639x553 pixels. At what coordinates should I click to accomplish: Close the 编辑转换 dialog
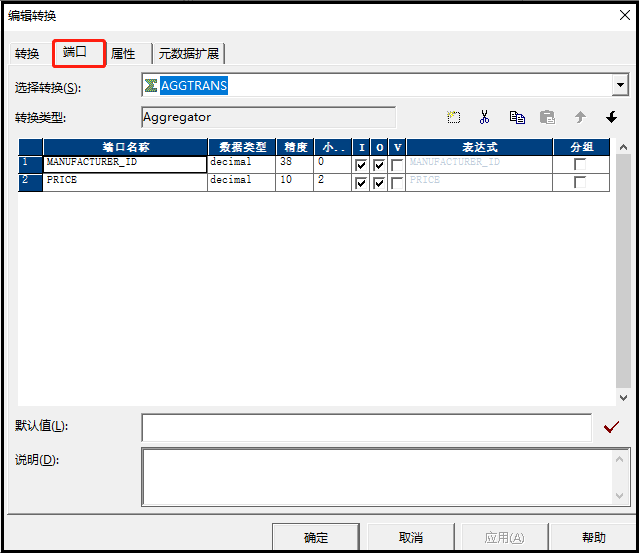pyautogui.click(x=624, y=15)
